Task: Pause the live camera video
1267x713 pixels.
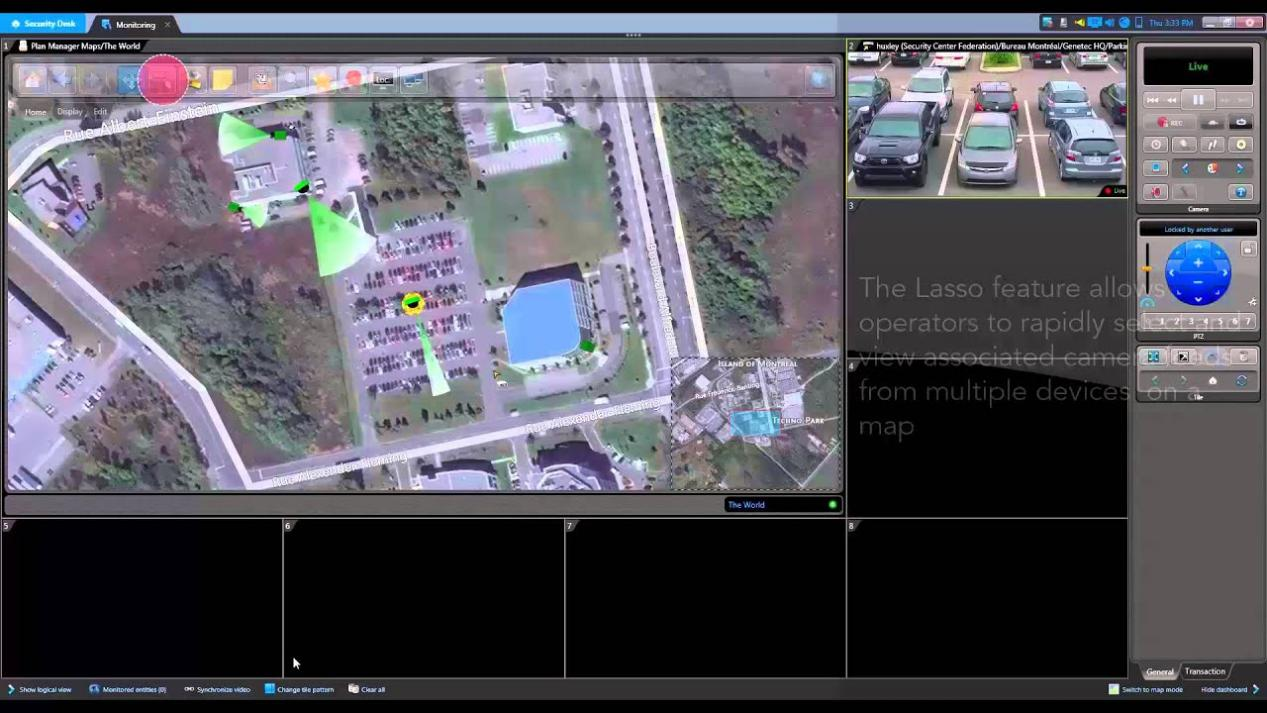Action: [1197, 100]
